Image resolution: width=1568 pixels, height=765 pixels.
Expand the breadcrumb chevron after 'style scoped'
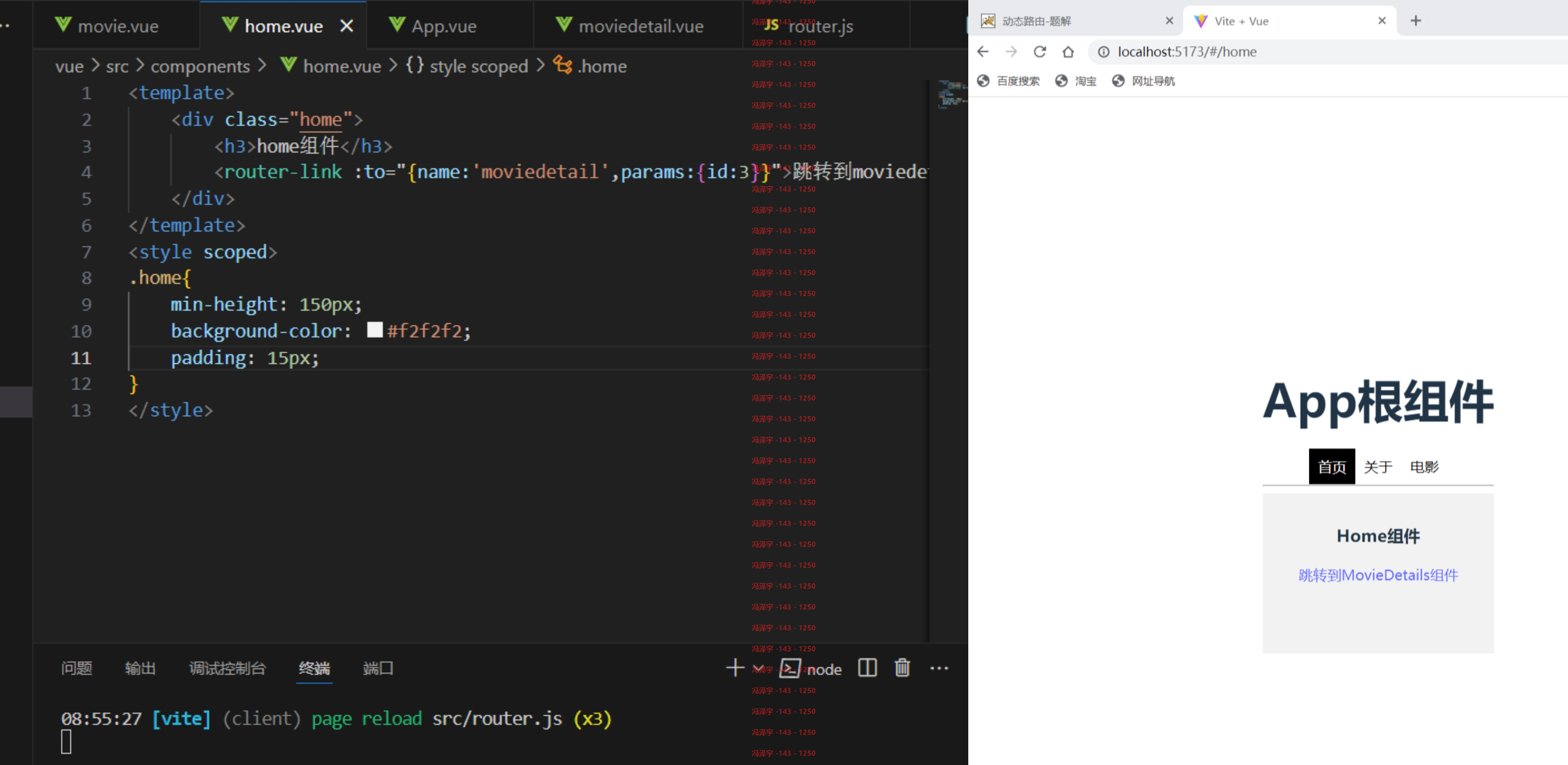pos(541,64)
